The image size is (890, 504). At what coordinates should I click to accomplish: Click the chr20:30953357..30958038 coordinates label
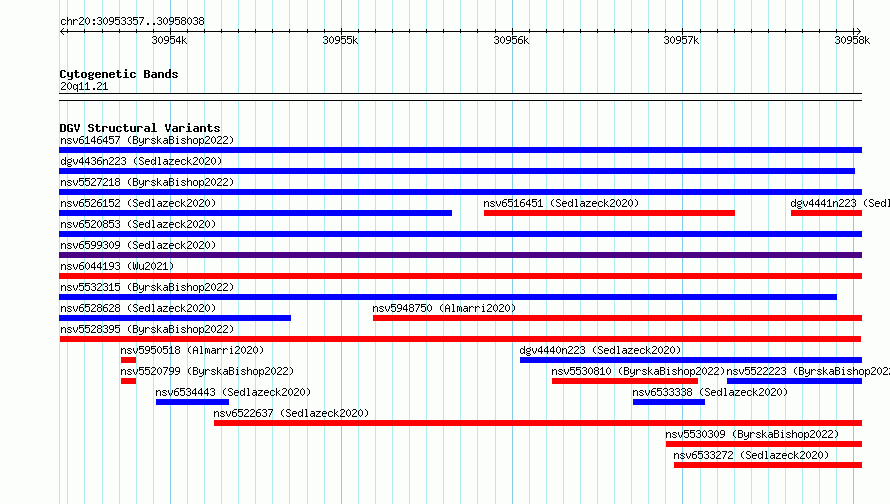[132, 21]
